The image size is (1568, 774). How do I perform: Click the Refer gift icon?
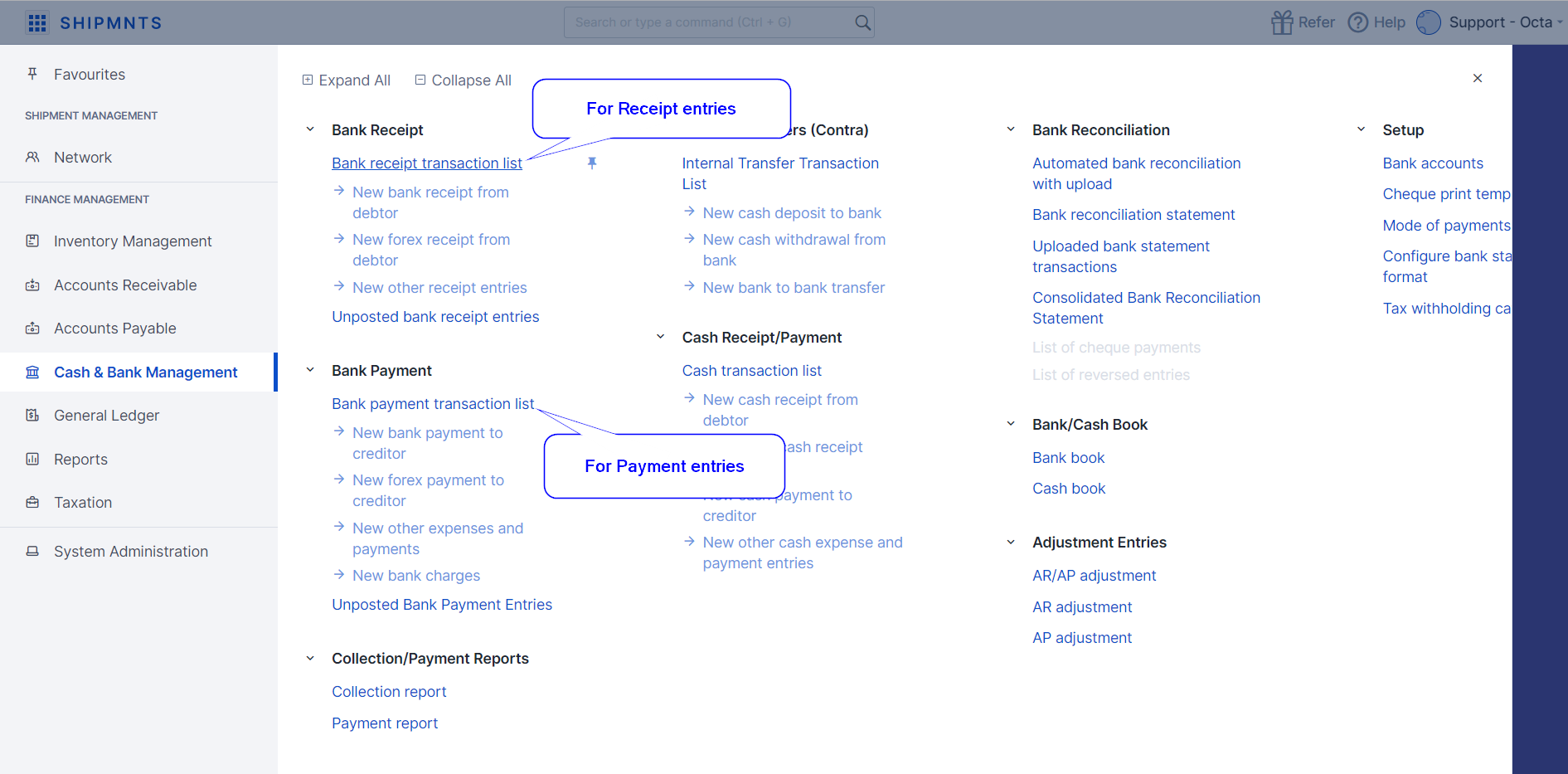(1282, 22)
